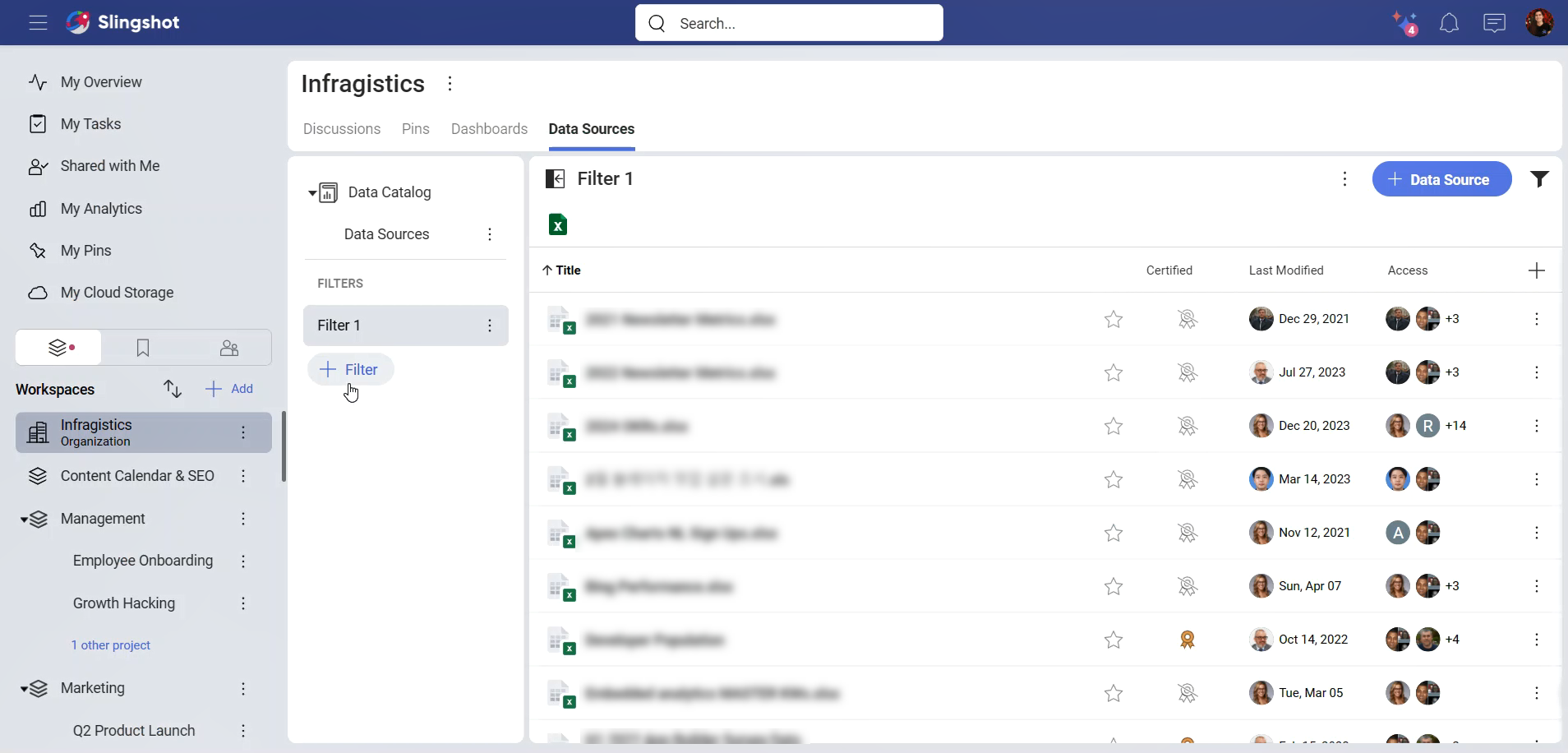The width and height of the screenshot is (1568, 753).
Task: Open row options for Mar 14, 2023 file
Action: 1537,479
